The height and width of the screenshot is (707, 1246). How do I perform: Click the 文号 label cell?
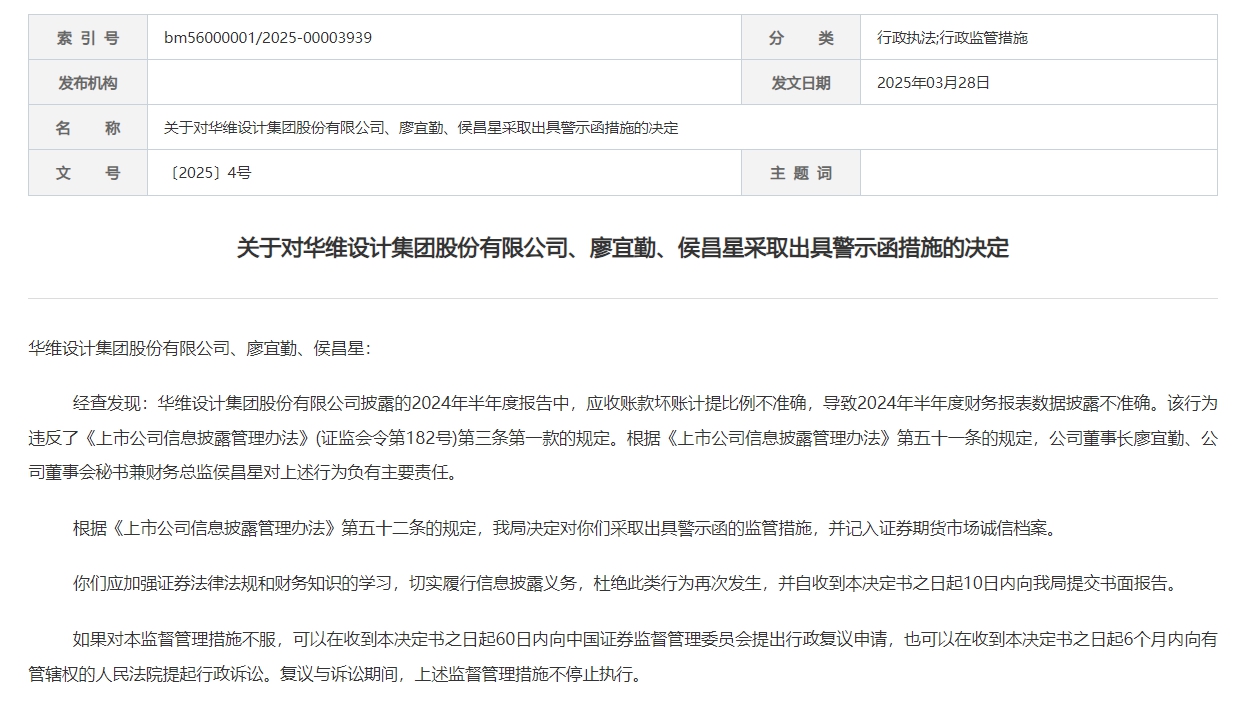click(x=88, y=173)
